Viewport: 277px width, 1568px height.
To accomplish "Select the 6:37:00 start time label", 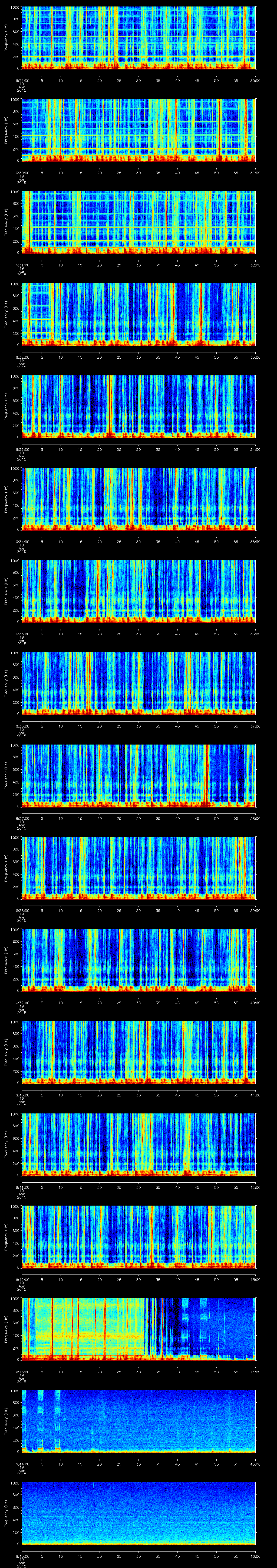I will 22,818.
